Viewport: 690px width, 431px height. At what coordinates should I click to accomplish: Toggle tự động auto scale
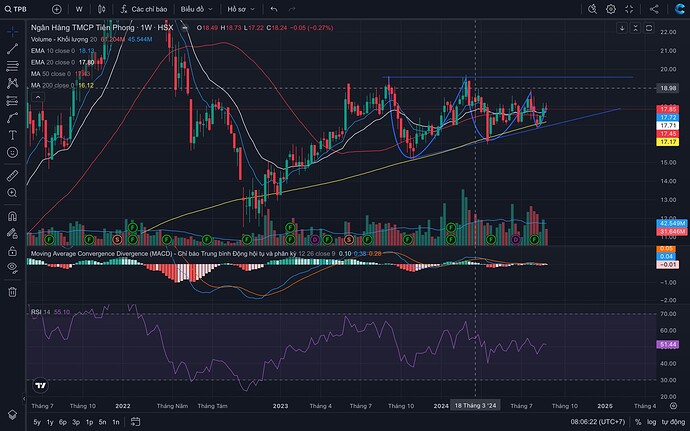673,422
